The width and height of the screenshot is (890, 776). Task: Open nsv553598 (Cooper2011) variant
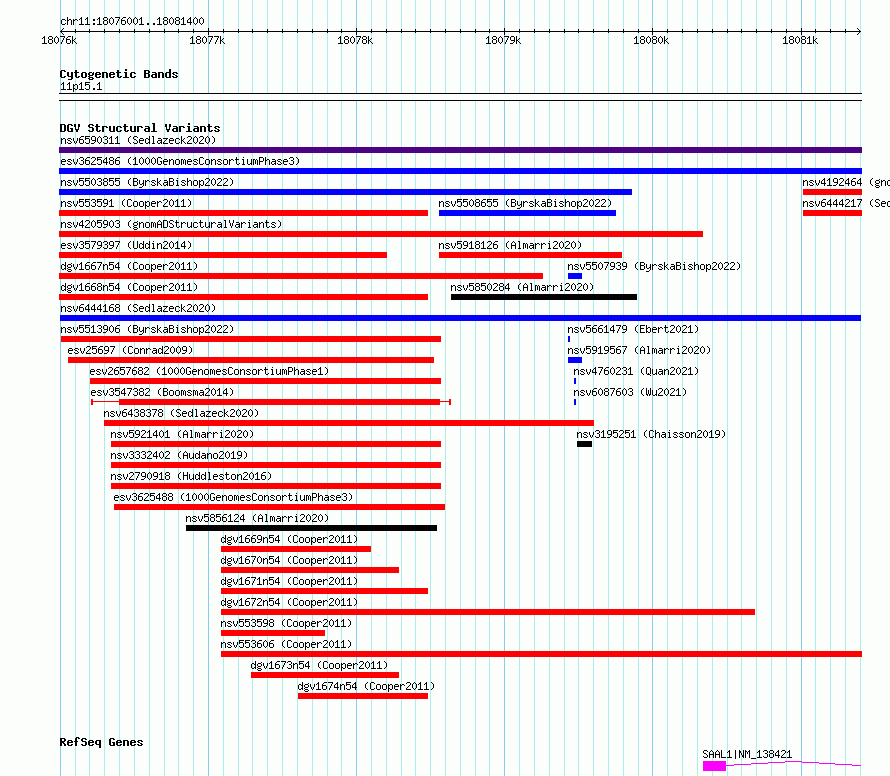pyautogui.click(x=286, y=623)
